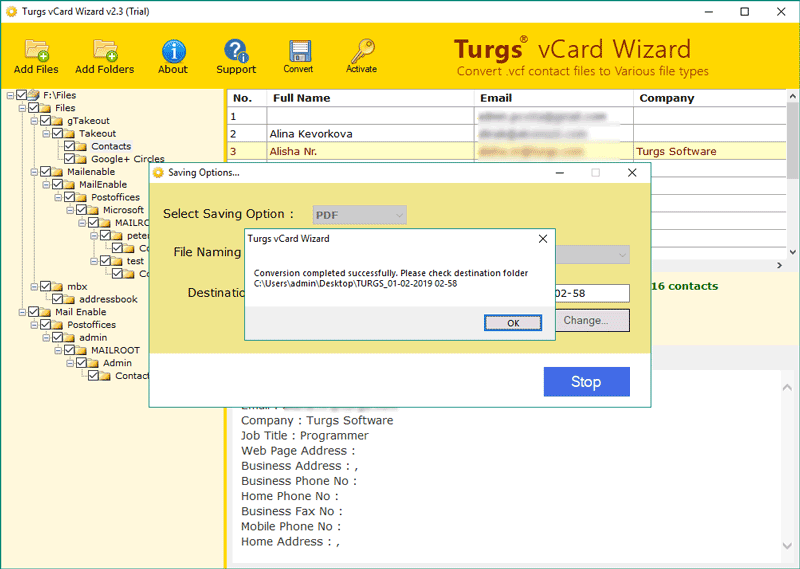Viewport: 800px width, 569px height.
Task: Select the Alina Kevorkova contact row
Action: pos(506,134)
